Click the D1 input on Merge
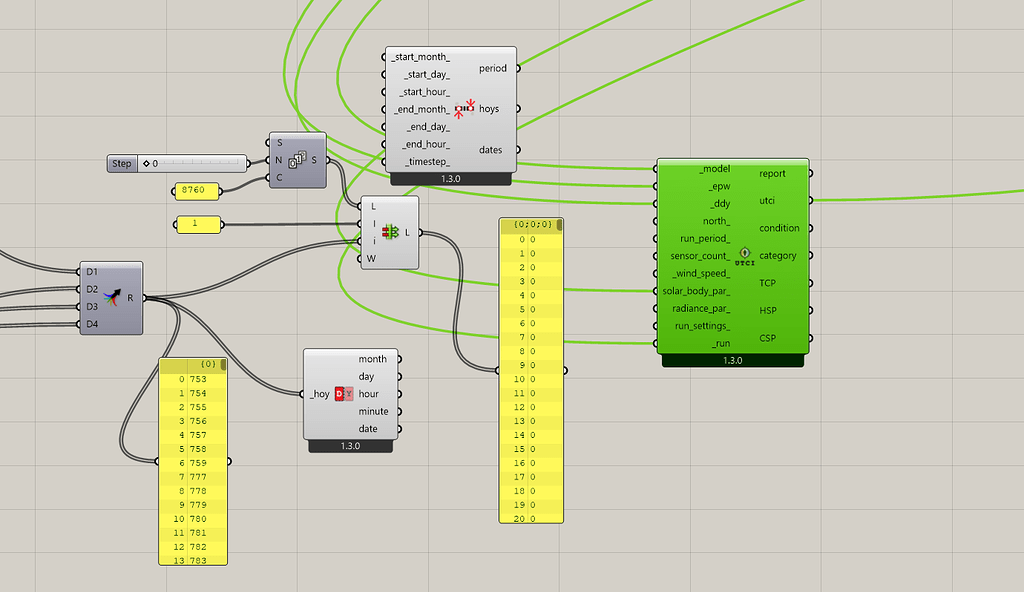The height and width of the screenshot is (592, 1024). coord(91,271)
